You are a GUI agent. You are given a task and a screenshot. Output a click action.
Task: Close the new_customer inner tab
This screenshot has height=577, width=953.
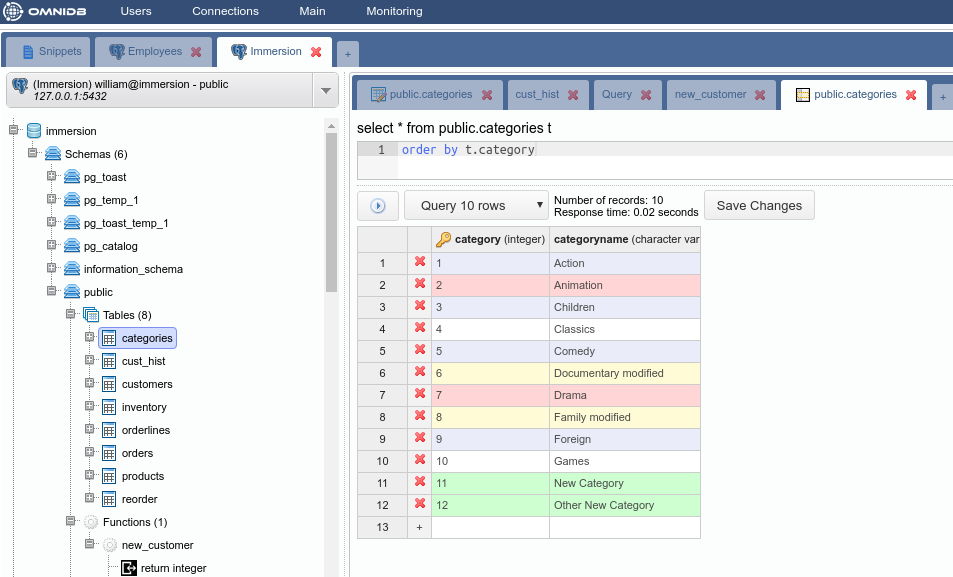760,95
